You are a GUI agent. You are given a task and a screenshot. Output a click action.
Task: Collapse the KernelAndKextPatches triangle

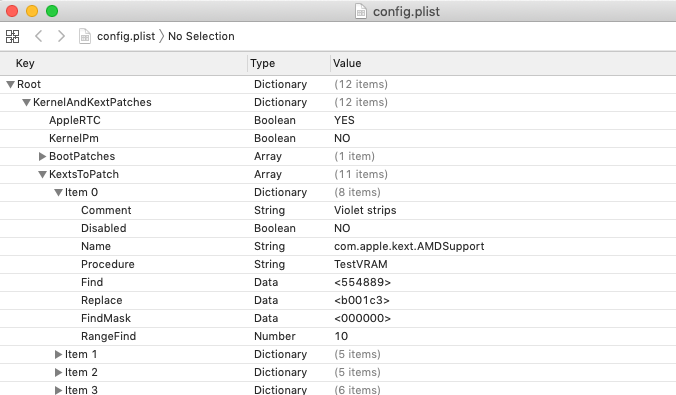tap(26, 103)
